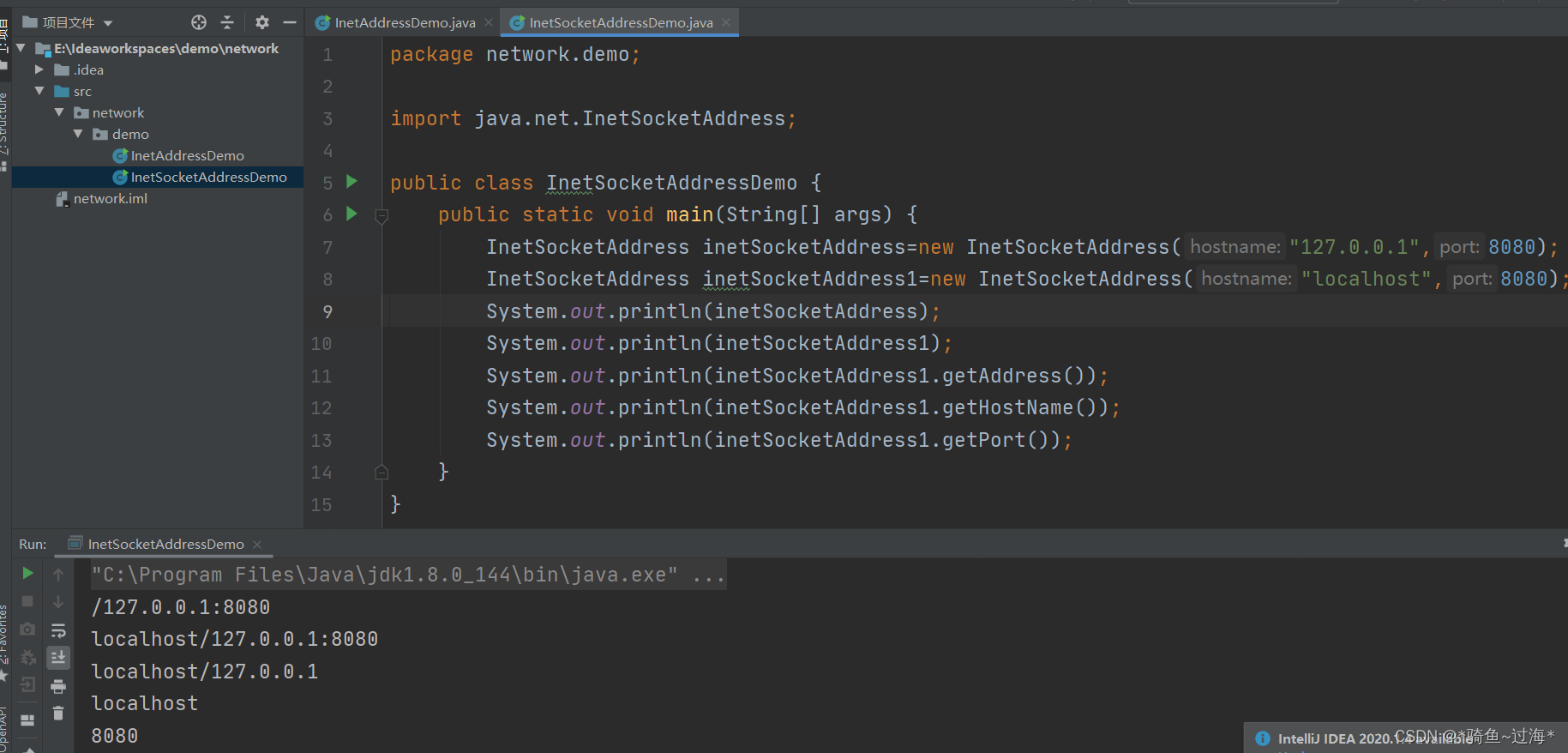
Task: Run the class from gutter arrow on line 5
Action: [x=351, y=181]
